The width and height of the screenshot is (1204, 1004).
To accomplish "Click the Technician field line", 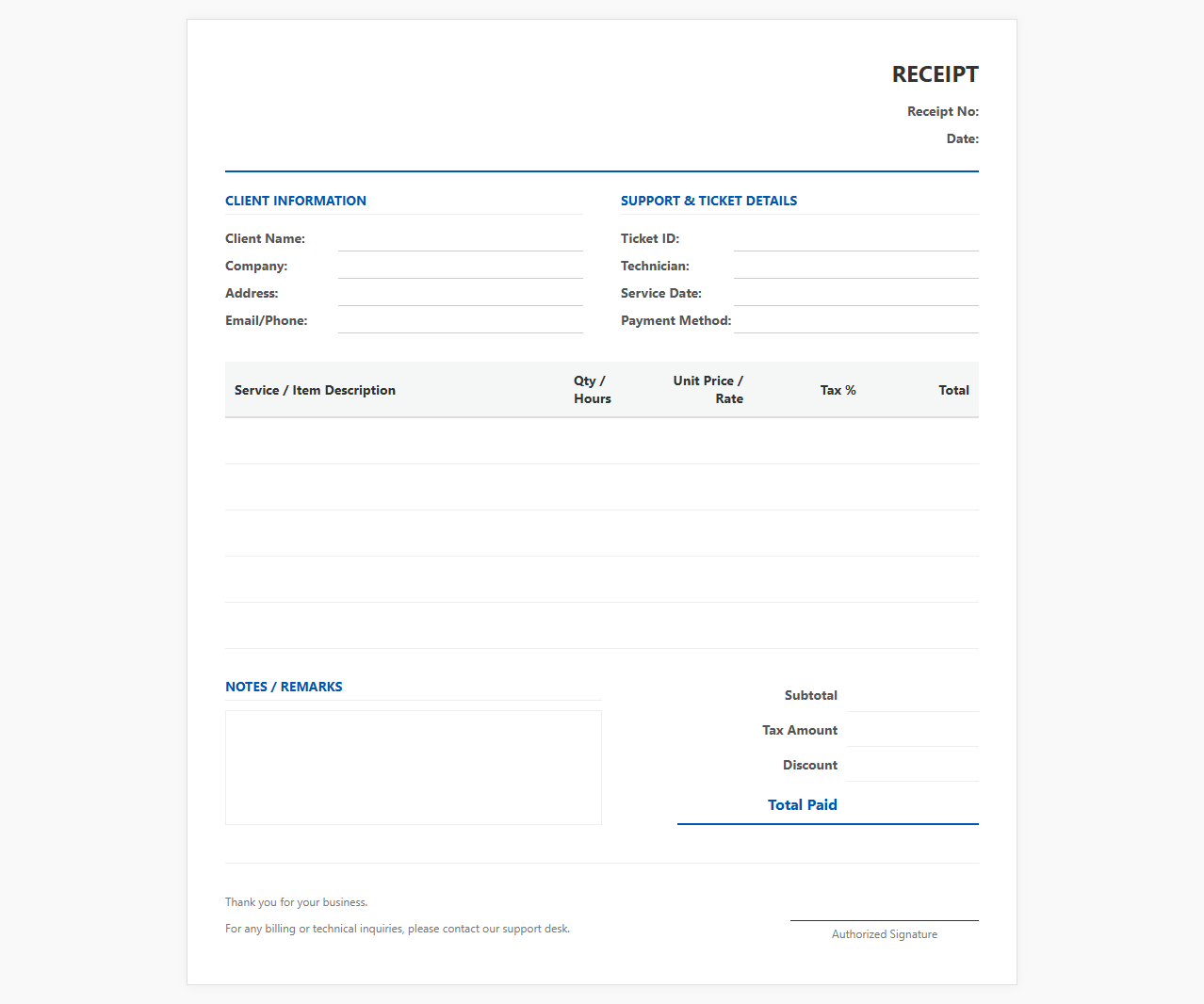I will click(856, 267).
